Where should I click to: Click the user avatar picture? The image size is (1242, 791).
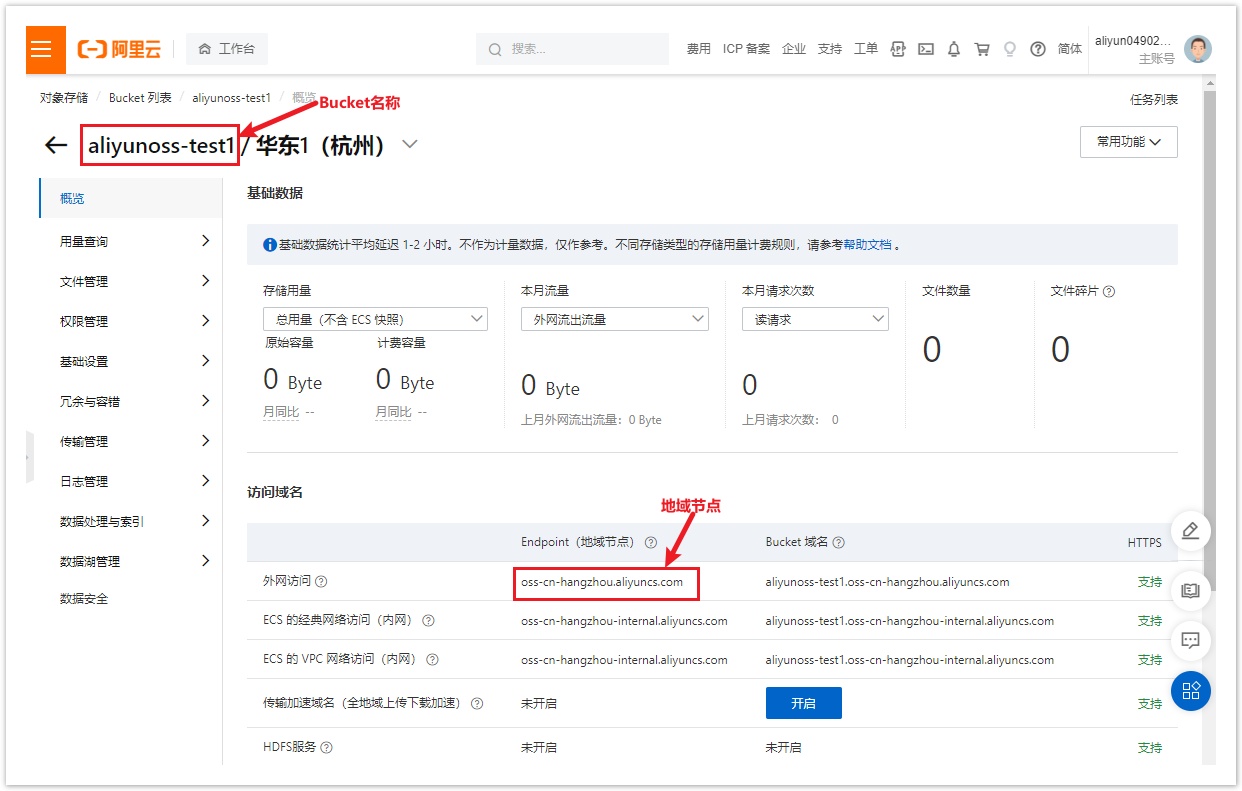coord(1198,49)
